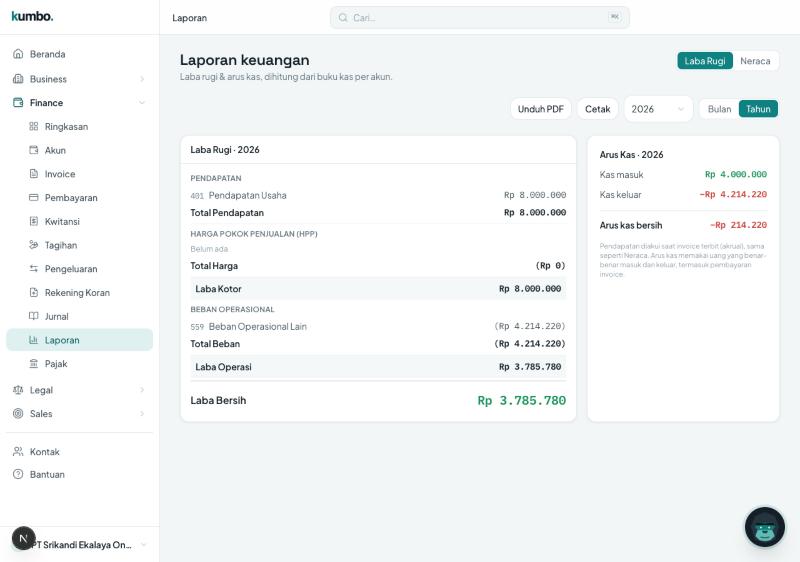Click the Total Pendapatan row

click(378, 213)
